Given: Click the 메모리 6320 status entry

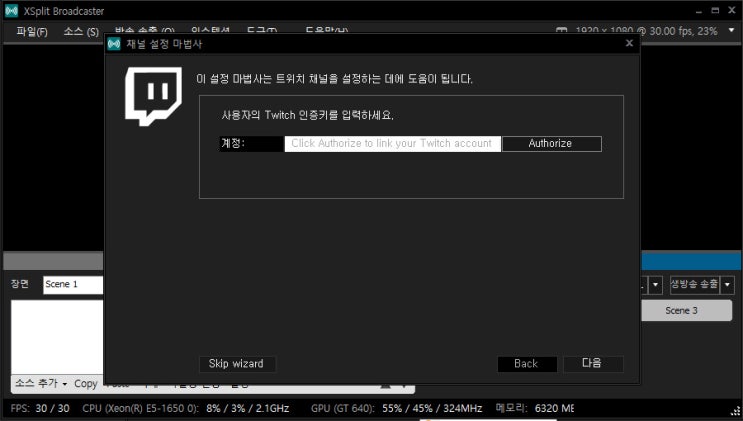Looking at the screenshot, I should (535, 408).
